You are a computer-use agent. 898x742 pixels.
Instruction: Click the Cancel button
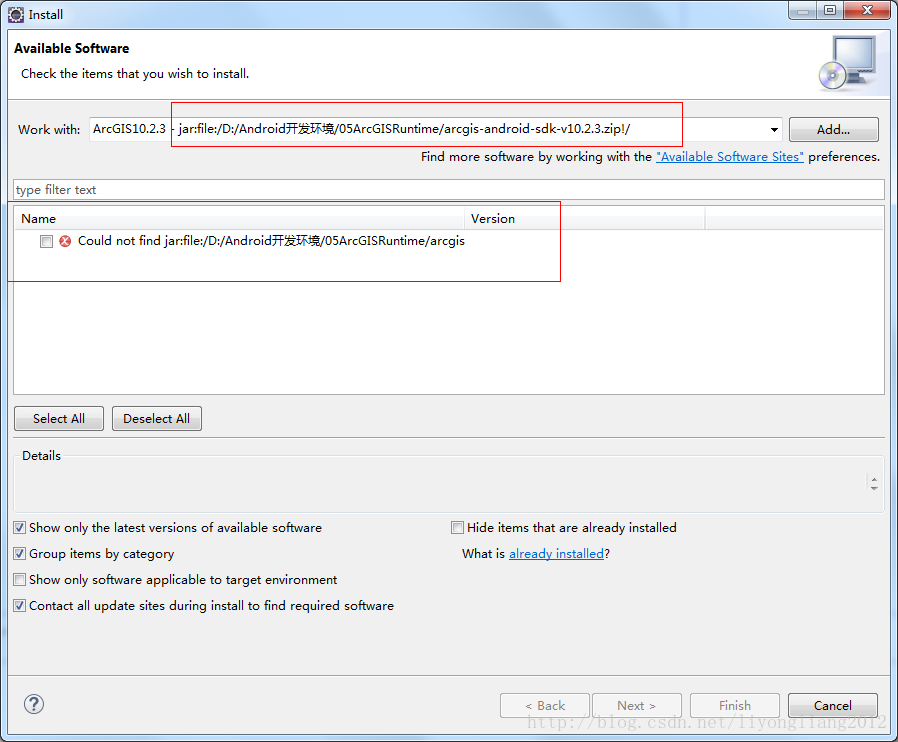point(833,705)
